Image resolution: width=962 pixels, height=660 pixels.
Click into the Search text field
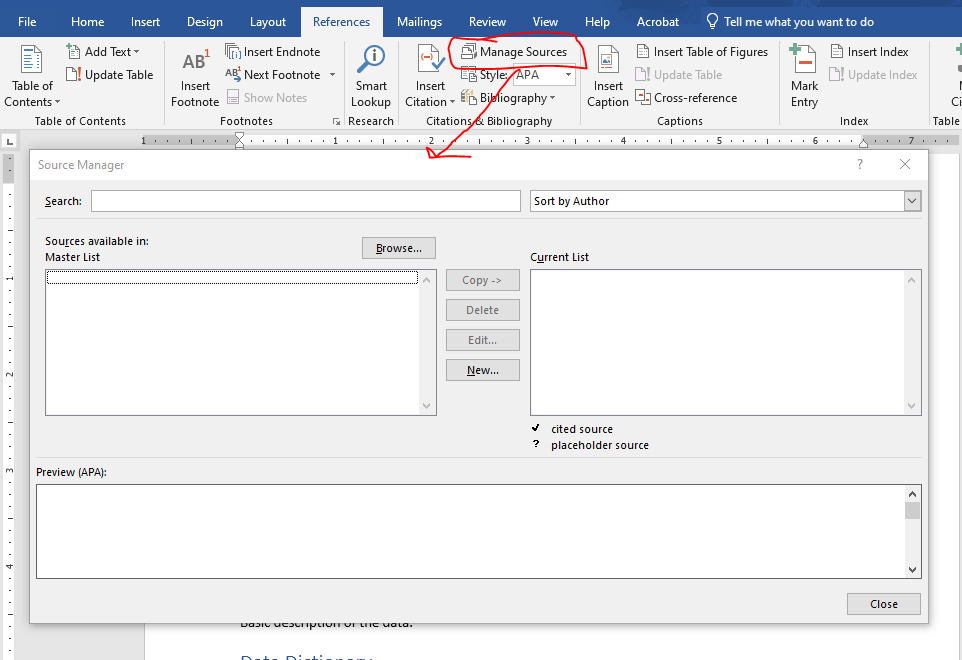[305, 201]
